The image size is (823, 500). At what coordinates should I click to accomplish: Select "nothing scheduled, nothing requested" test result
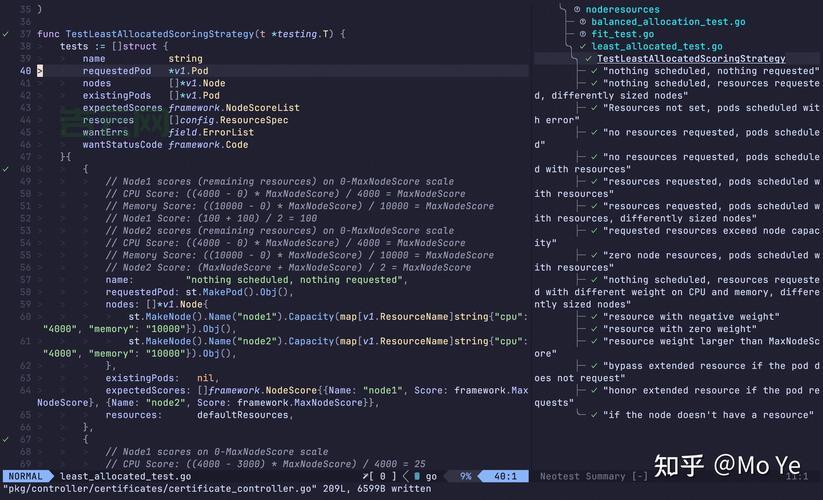click(711, 71)
